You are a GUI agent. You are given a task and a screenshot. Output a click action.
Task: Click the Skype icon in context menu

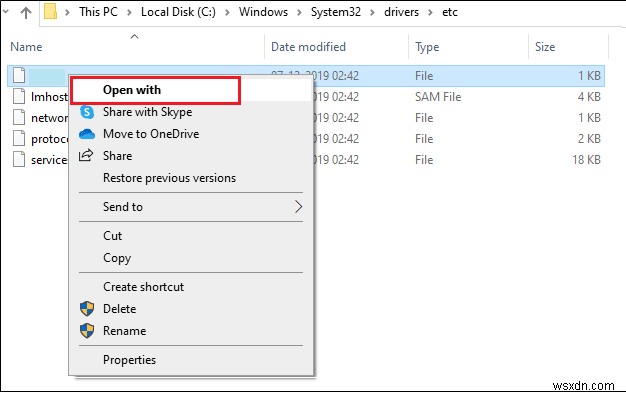click(87, 112)
